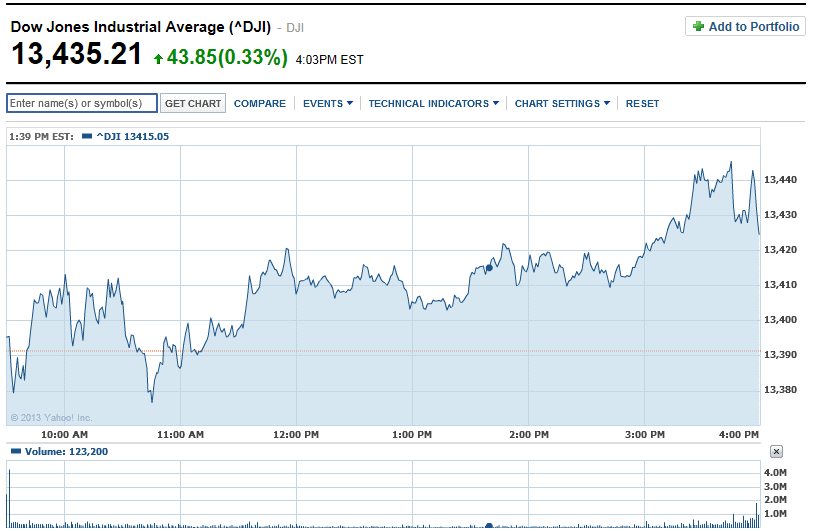Click the 13,390 price axis label

[780, 354]
